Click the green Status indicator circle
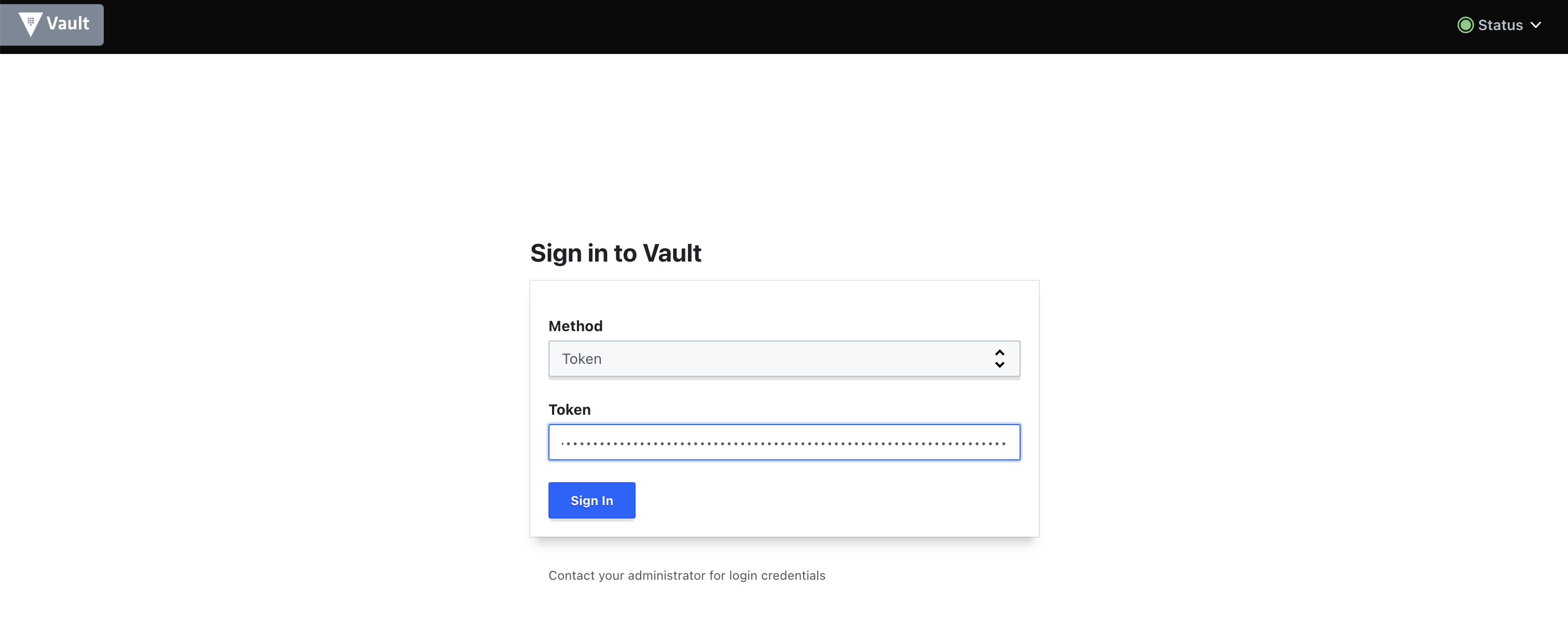 [x=1465, y=25]
